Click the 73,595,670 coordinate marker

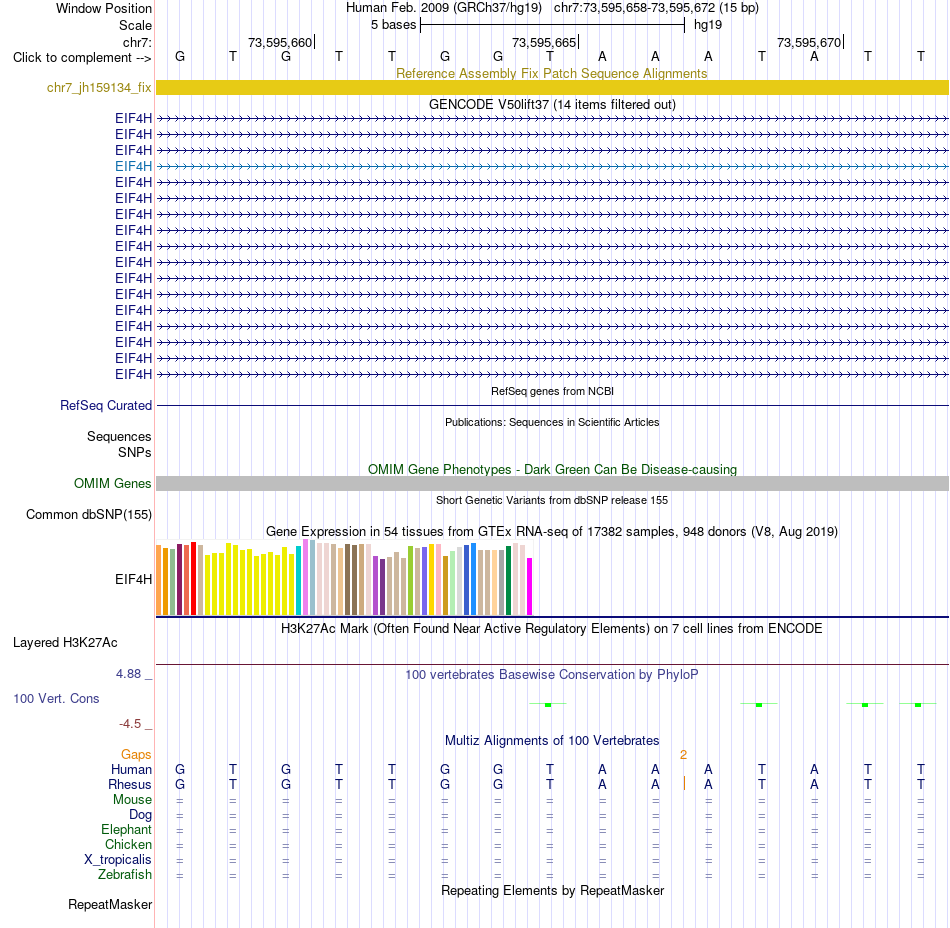809,42
